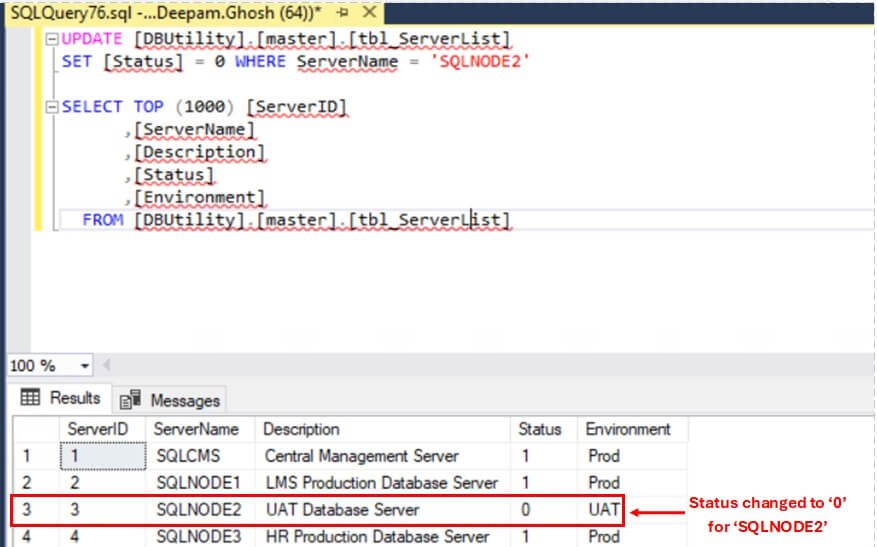This screenshot has height=547, width=877.
Task: Click the ServerName column header
Action: point(197,429)
